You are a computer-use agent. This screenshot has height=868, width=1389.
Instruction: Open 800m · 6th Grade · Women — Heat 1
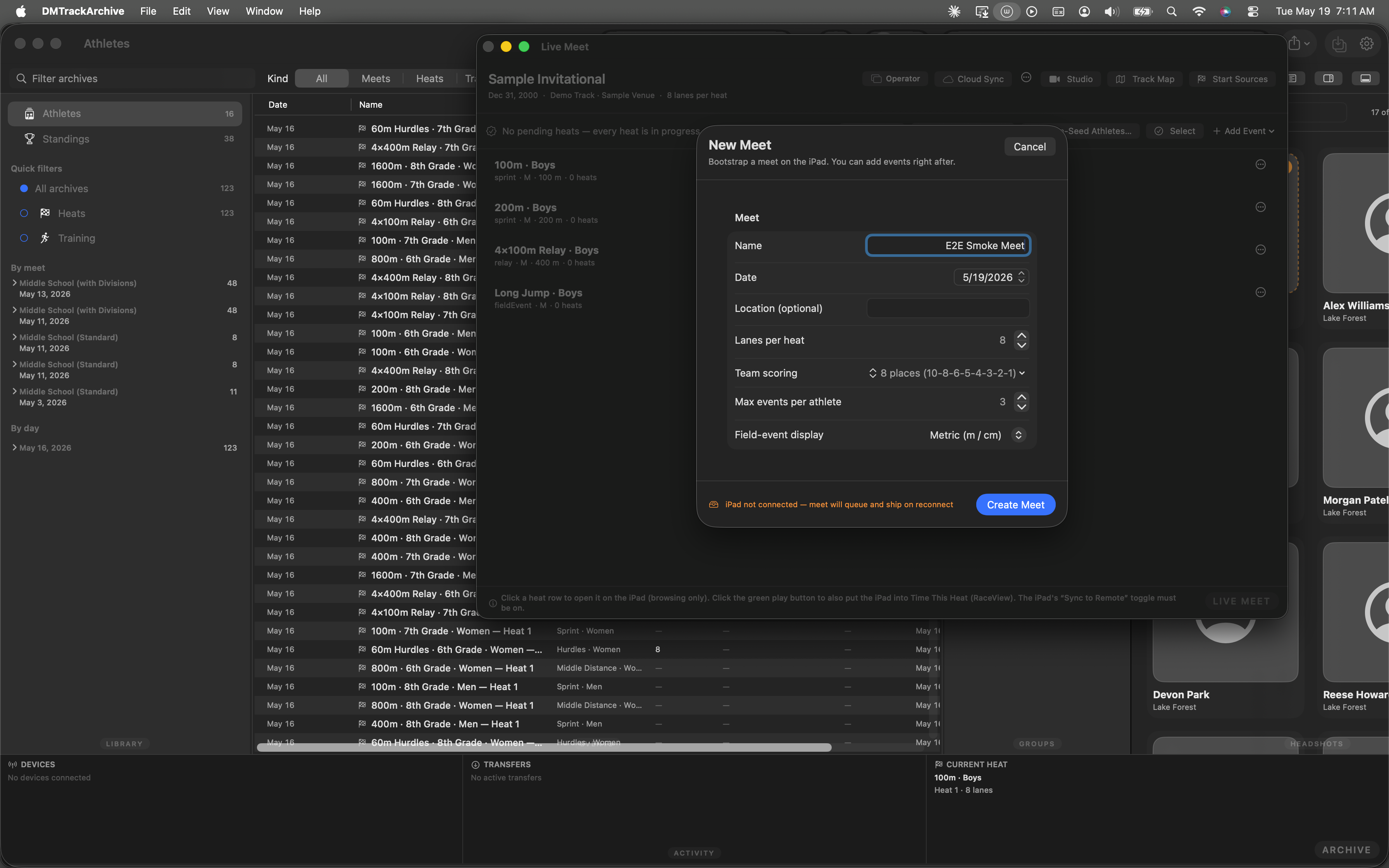coord(452,668)
